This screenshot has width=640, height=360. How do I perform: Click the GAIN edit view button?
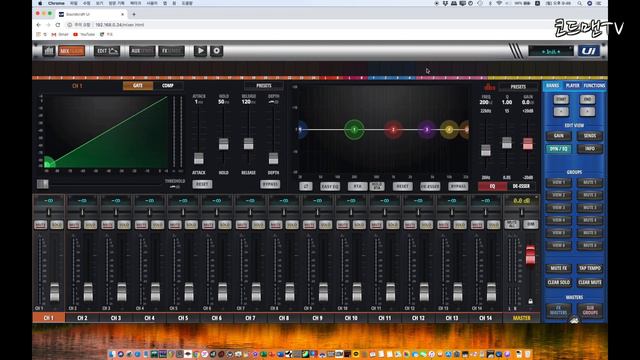coord(558,136)
